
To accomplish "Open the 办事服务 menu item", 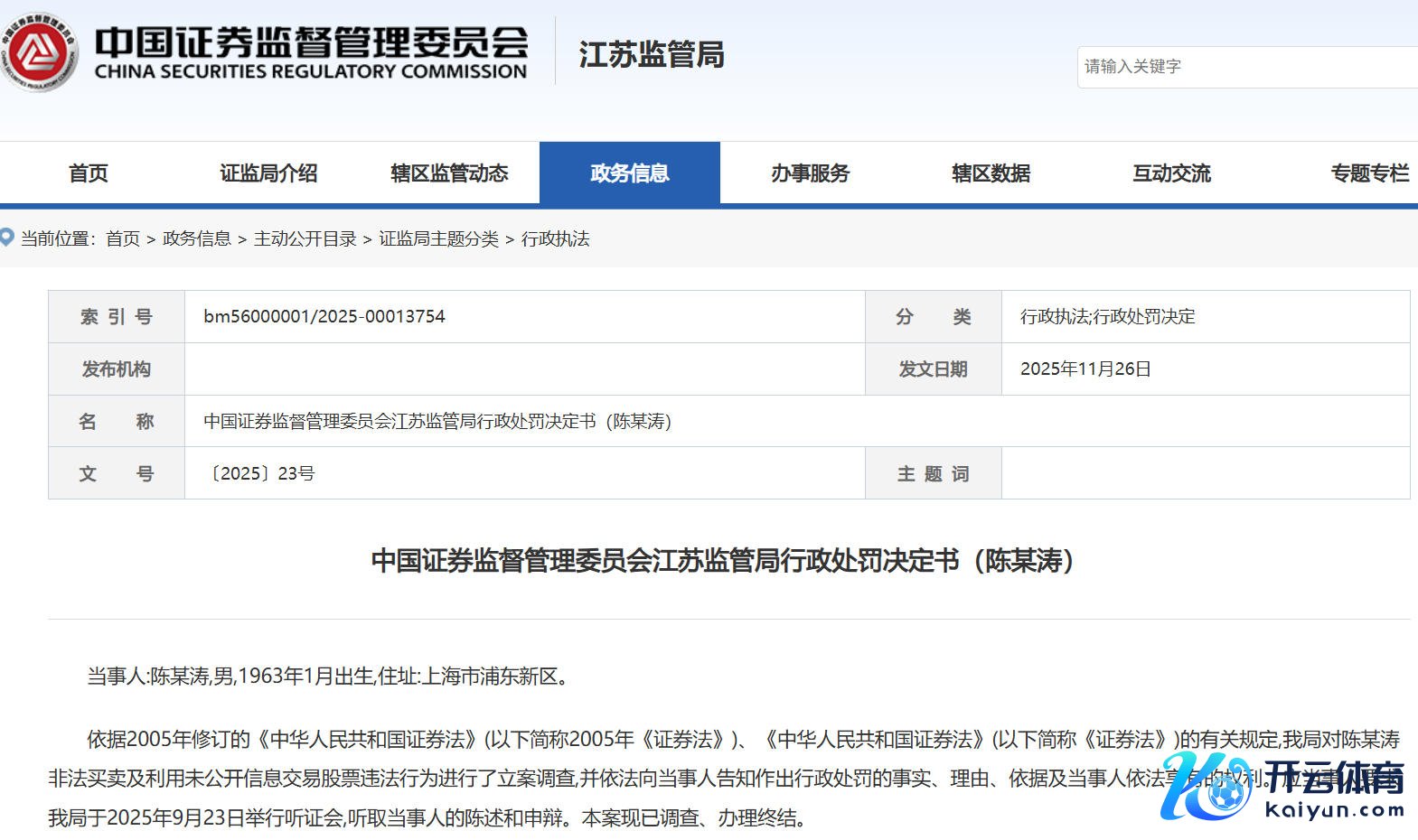I will point(811,173).
